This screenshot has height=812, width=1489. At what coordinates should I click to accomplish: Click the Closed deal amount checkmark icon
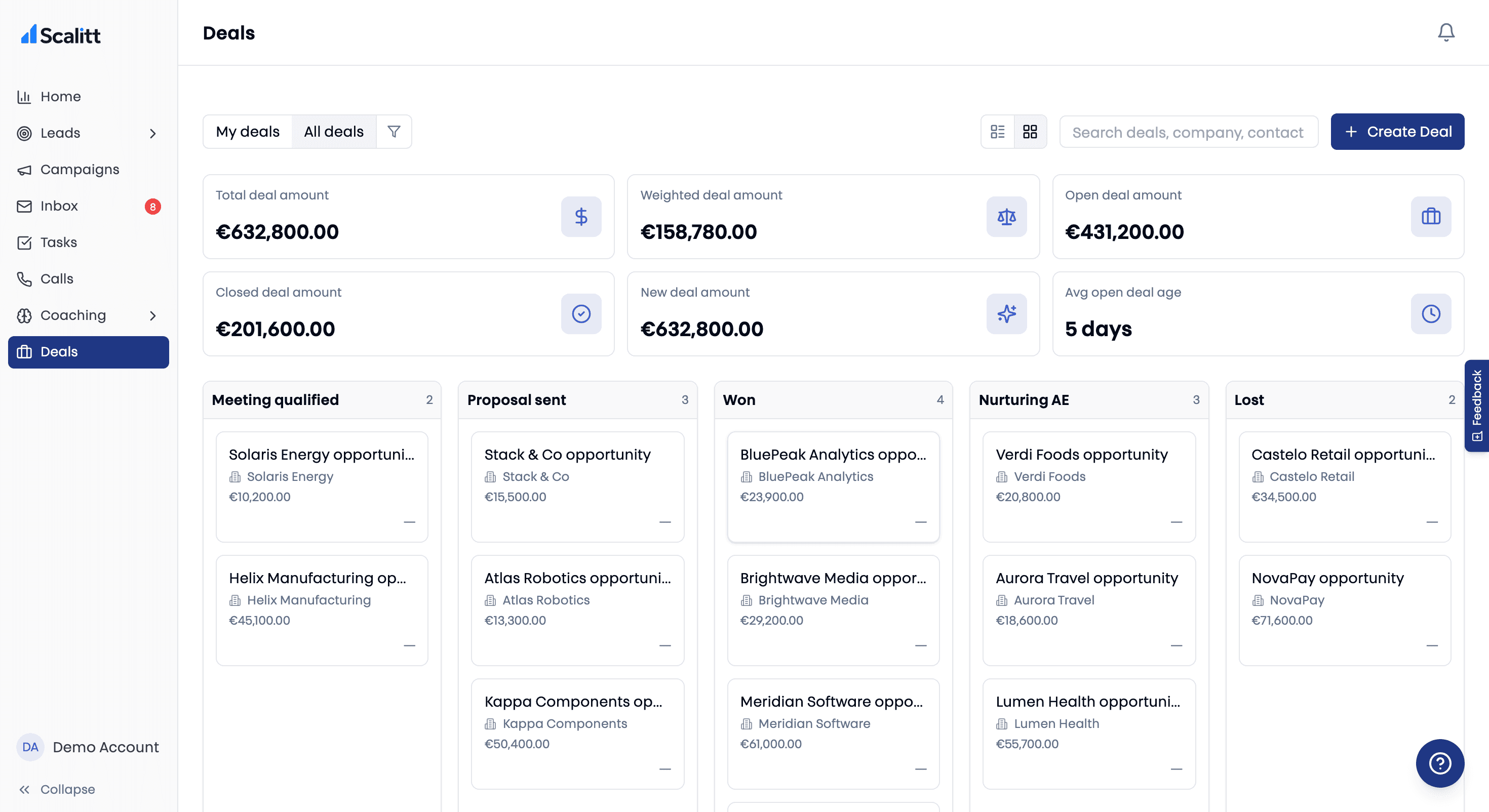(x=581, y=314)
